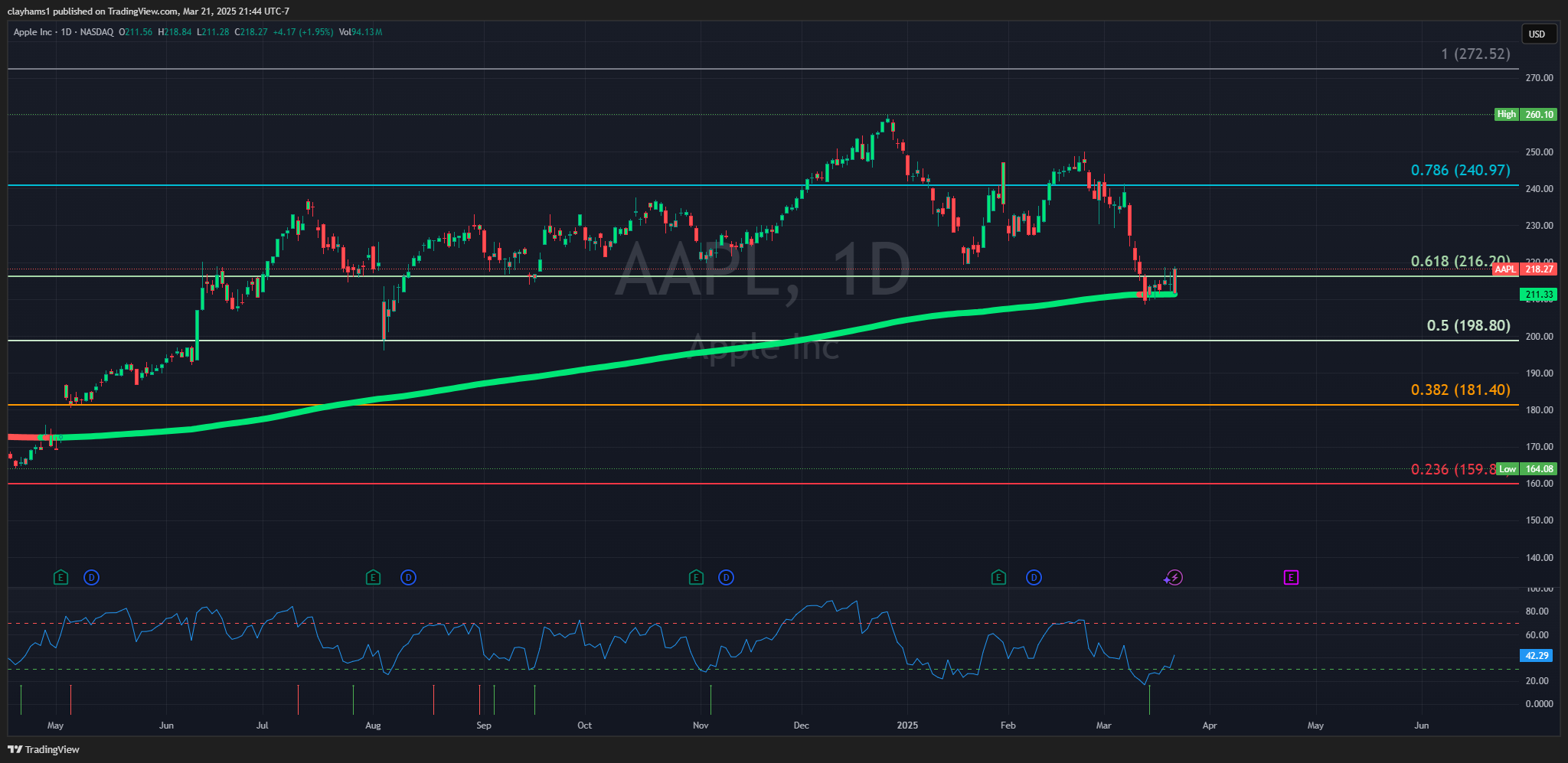Viewport: 1568px width, 763px height.
Task: Click the Vol 94.13M volume readout
Action: (x=361, y=32)
